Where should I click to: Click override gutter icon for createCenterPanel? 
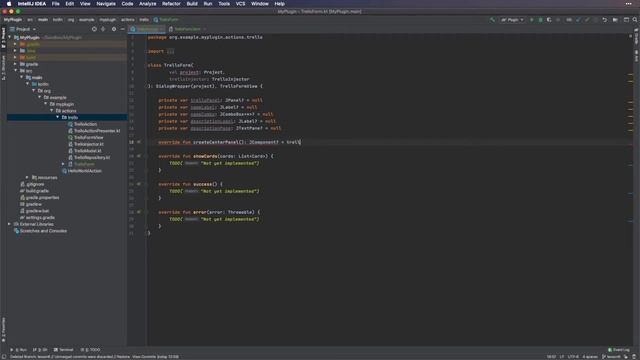point(139,142)
